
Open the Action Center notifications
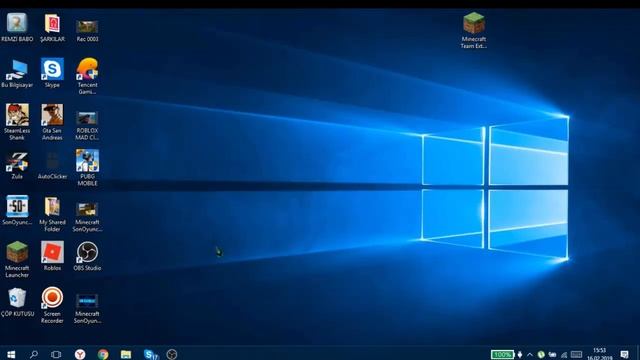[x=624, y=354]
